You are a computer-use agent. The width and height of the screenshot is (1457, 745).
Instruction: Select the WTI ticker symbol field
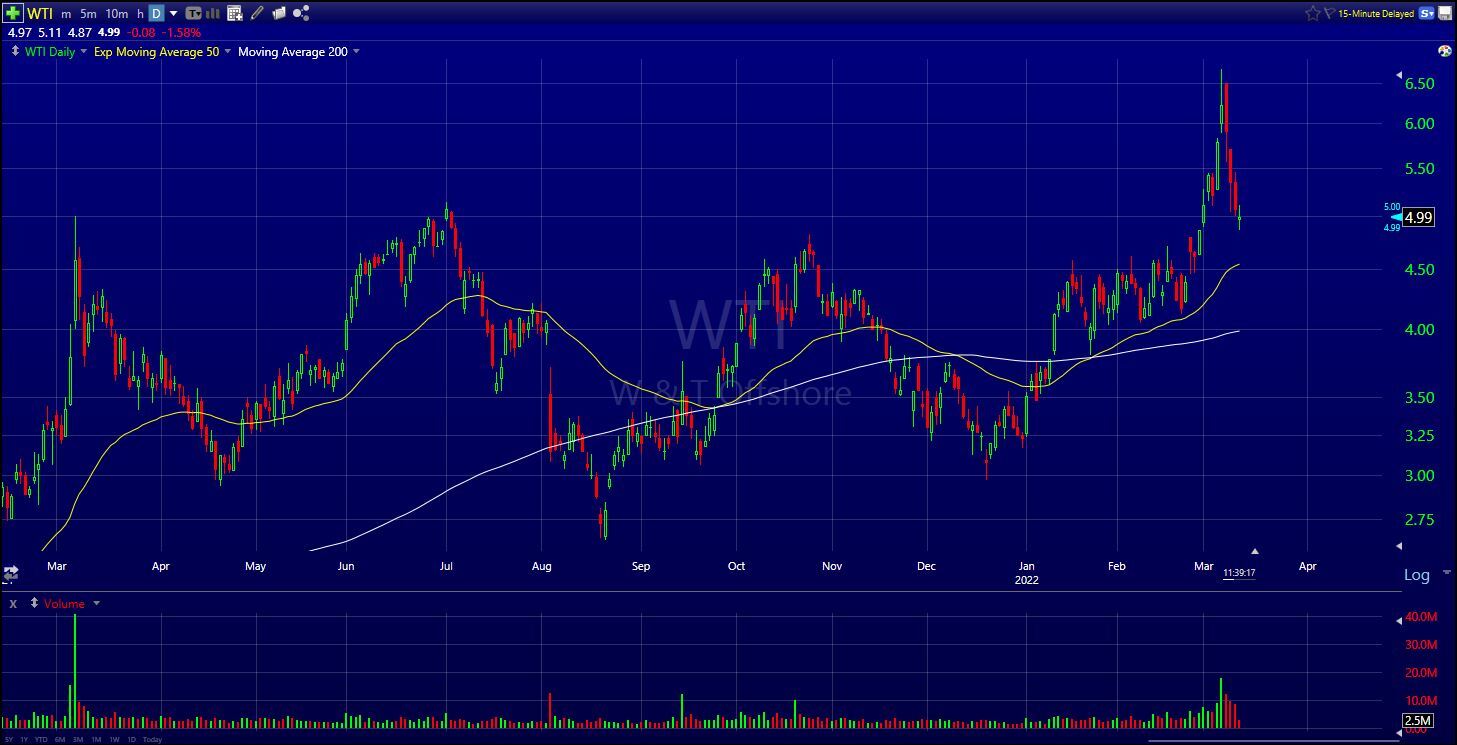[x=40, y=14]
